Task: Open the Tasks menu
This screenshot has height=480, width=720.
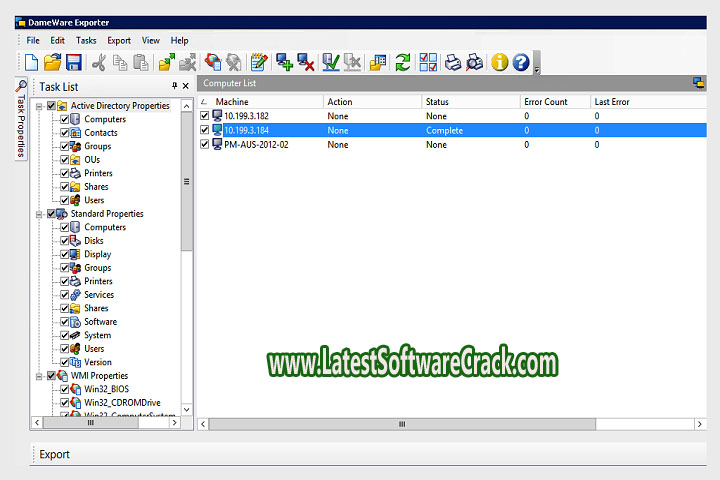Action: pos(86,41)
